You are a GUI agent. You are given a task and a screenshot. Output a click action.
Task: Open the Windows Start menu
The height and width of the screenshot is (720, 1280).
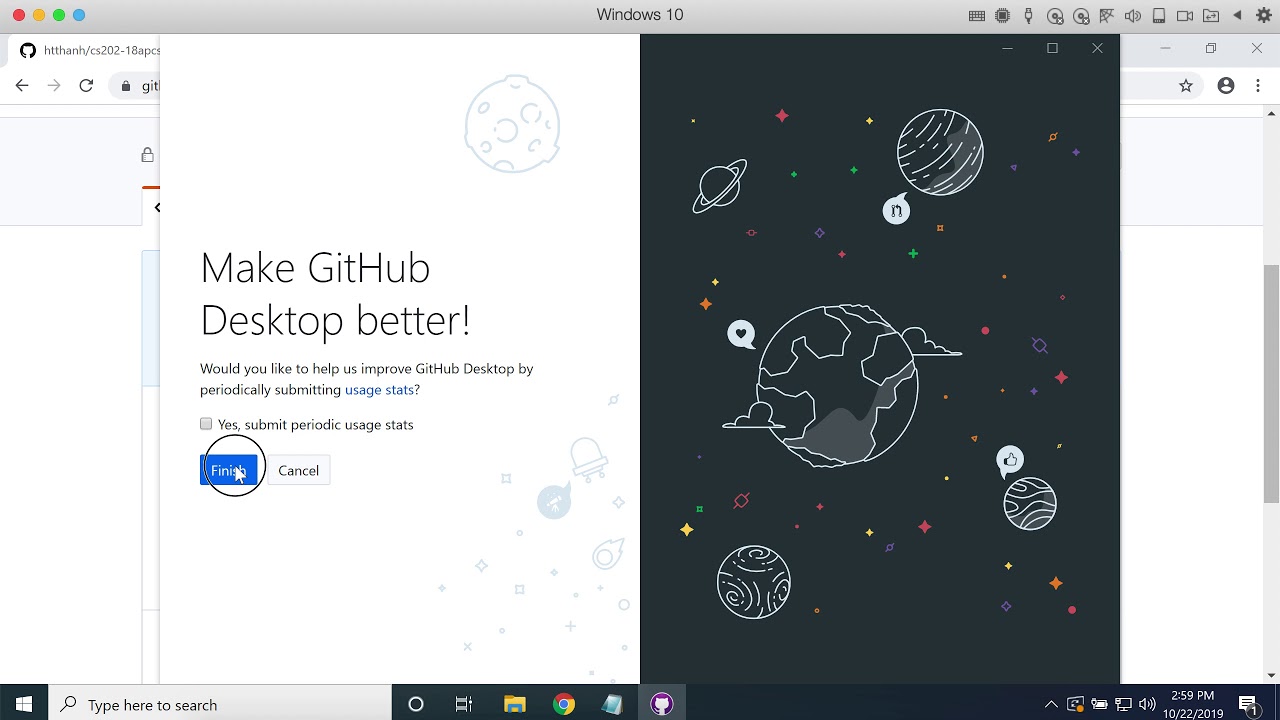pyautogui.click(x=24, y=704)
